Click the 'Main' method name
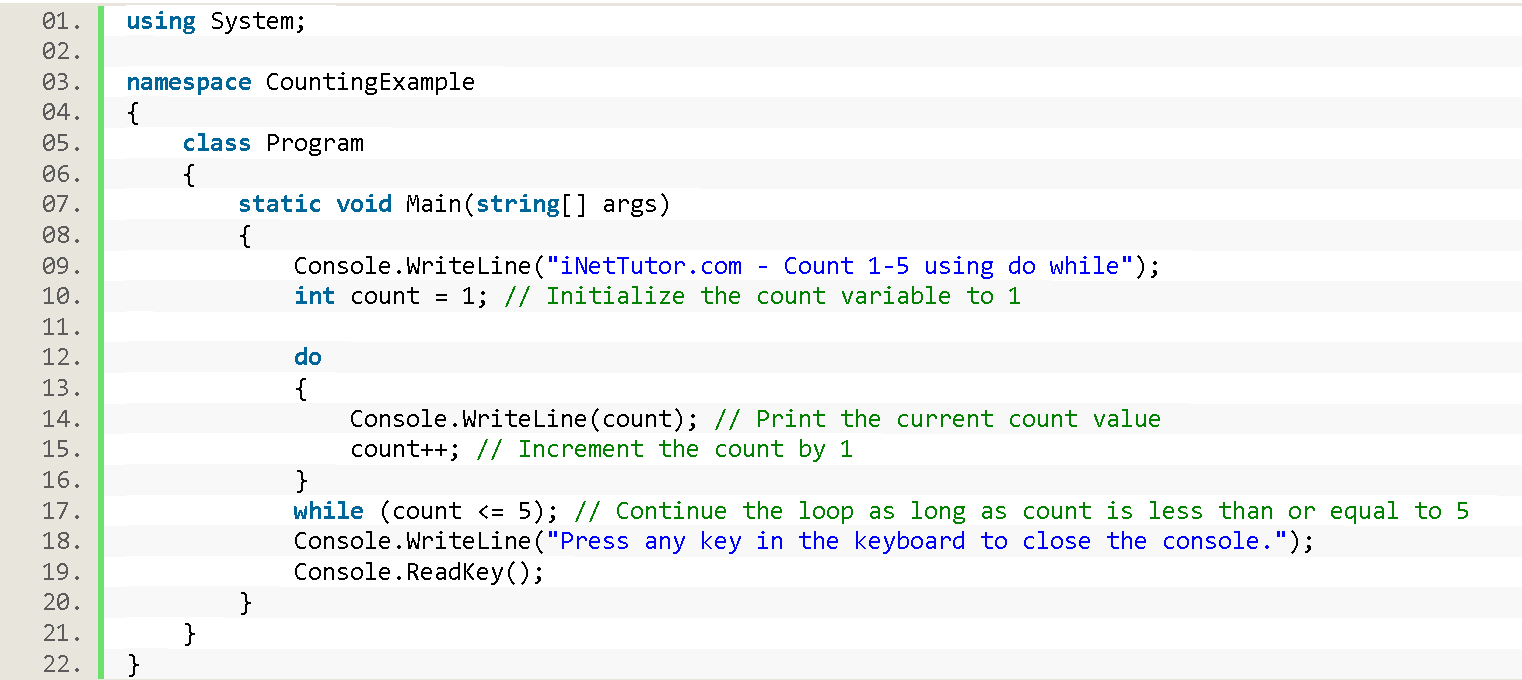The width and height of the screenshot is (1522, 680). coord(433,205)
